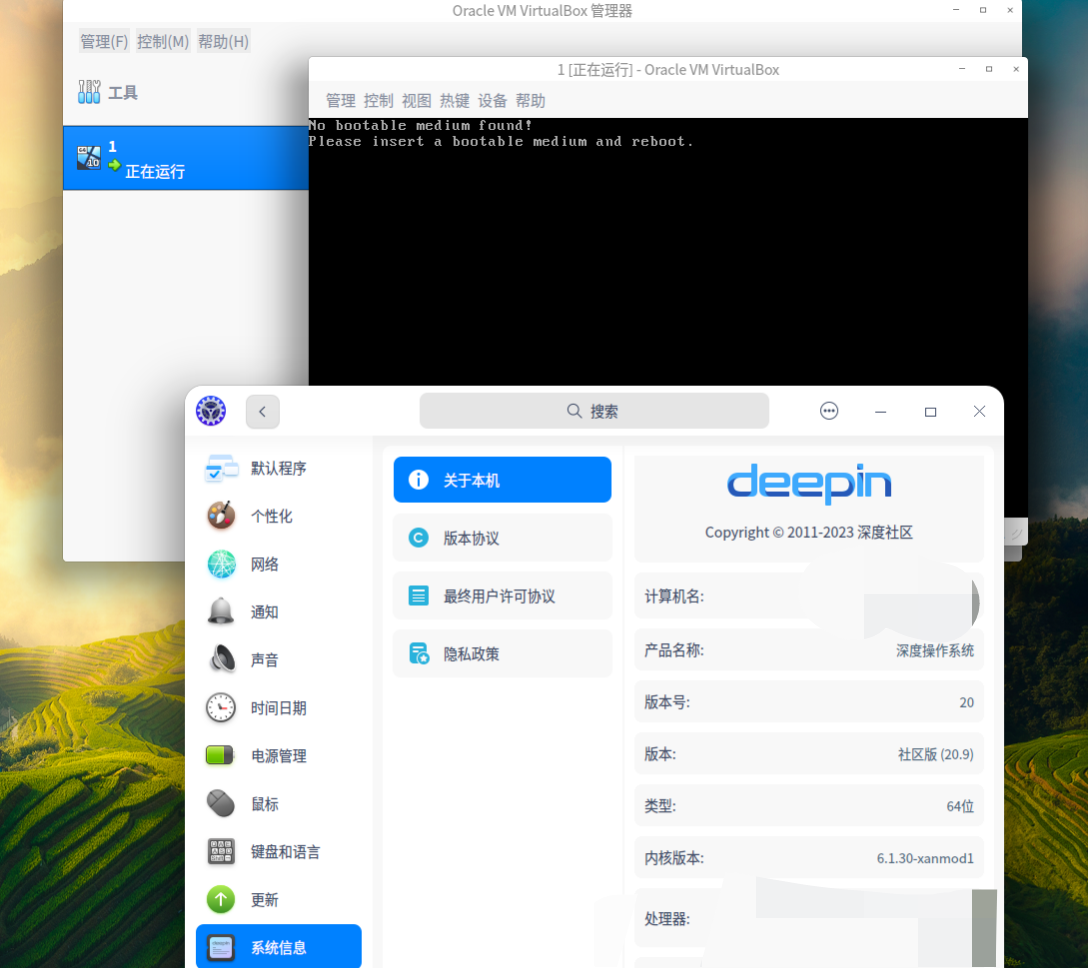Image resolution: width=1088 pixels, height=968 pixels.
Task: Click the document icon beside 最终用户许可协议
Action: 418,595
